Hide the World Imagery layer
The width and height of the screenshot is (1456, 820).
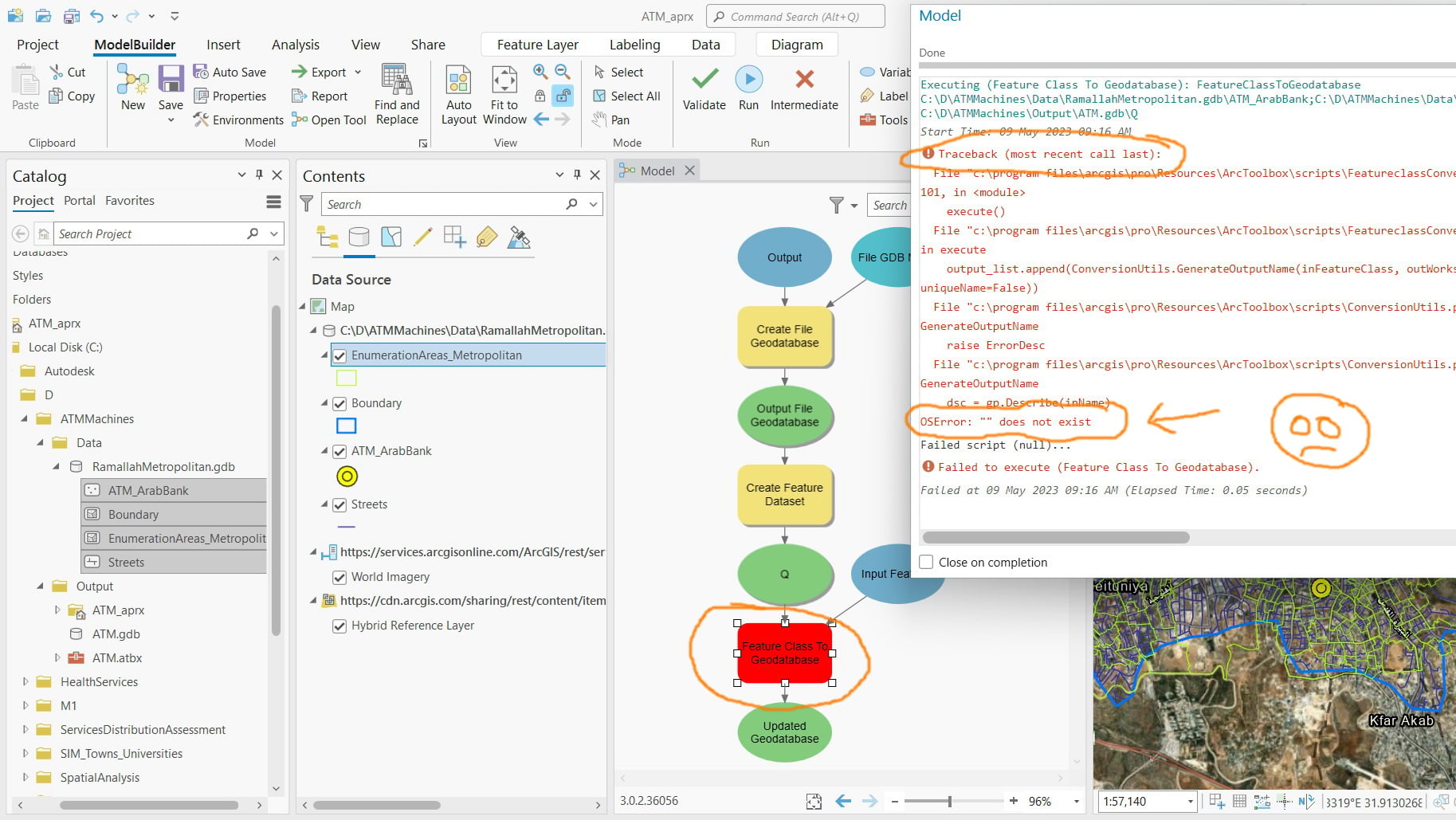point(339,577)
